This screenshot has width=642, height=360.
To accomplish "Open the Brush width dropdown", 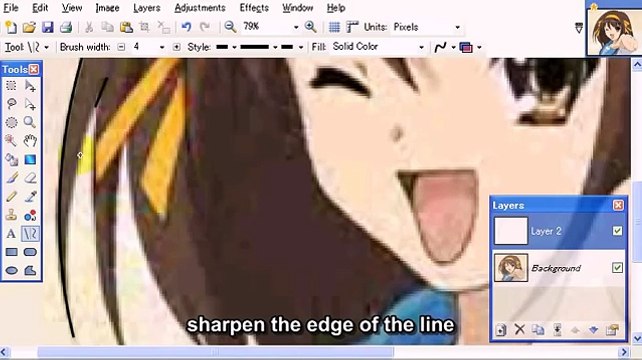I will tap(162, 48).
